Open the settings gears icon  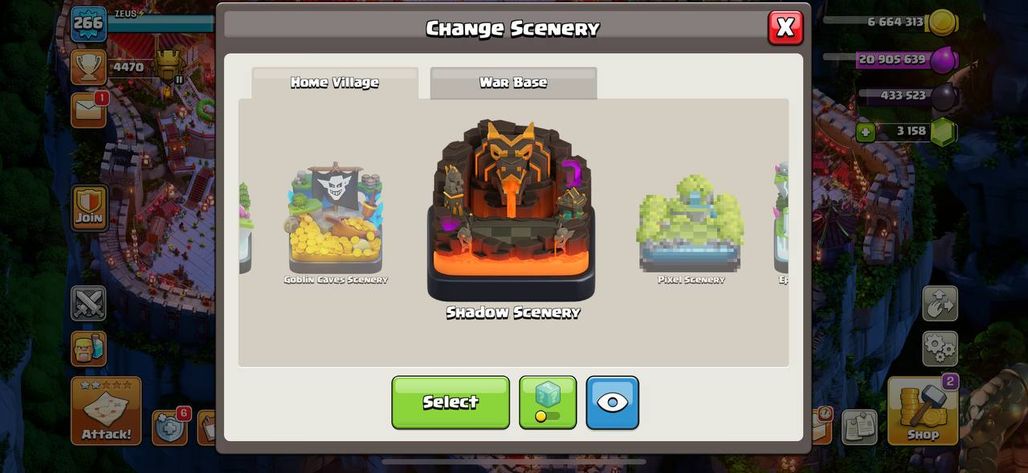[x=940, y=348]
